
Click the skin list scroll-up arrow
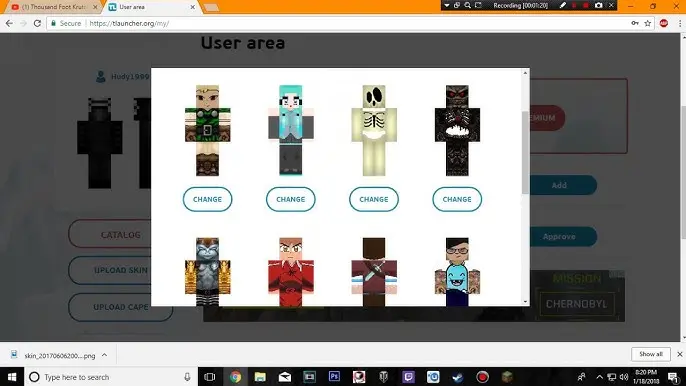(525, 73)
